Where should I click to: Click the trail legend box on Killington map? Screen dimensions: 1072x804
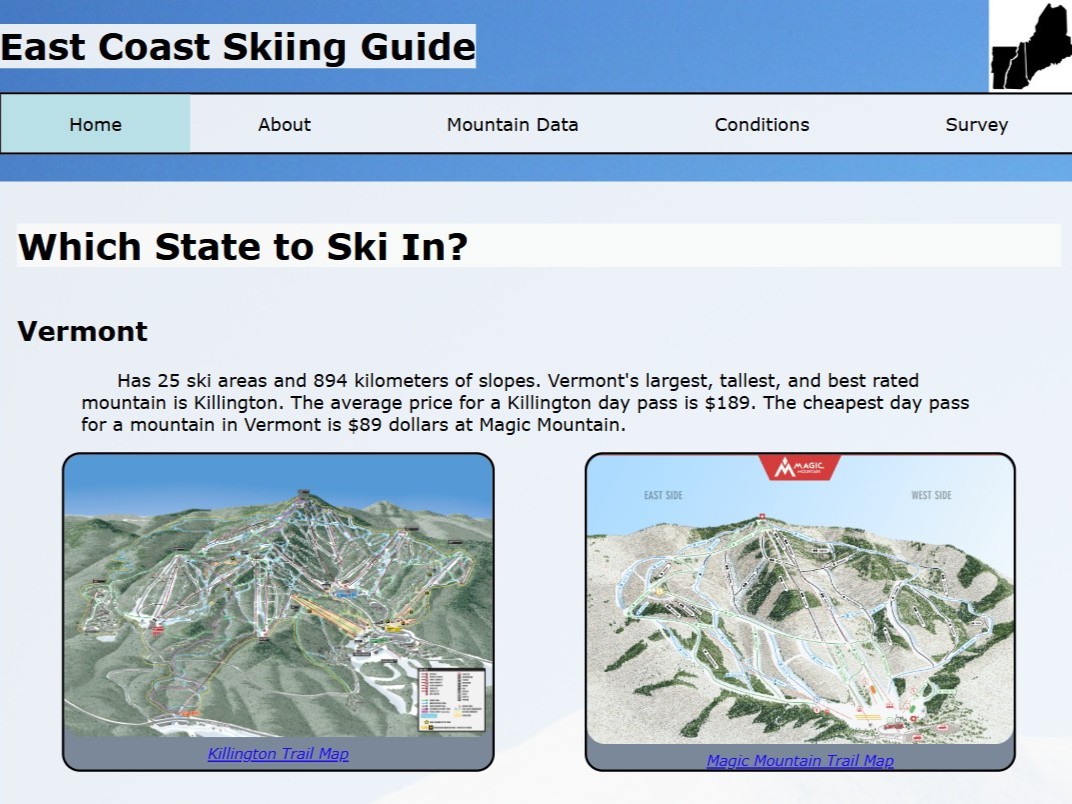click(452, 699)
